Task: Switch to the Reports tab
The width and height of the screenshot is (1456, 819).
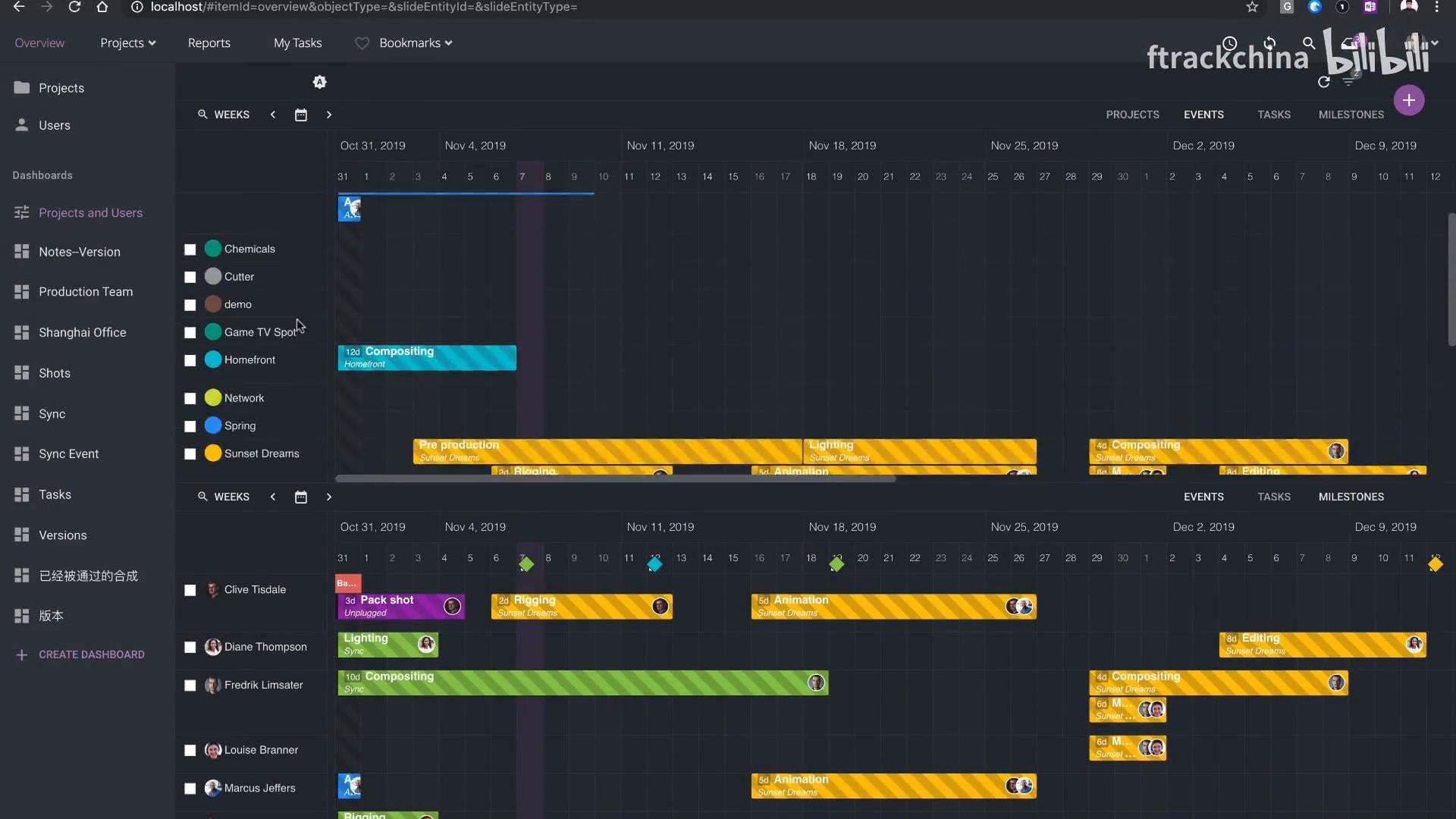Action: coord(209,43)
